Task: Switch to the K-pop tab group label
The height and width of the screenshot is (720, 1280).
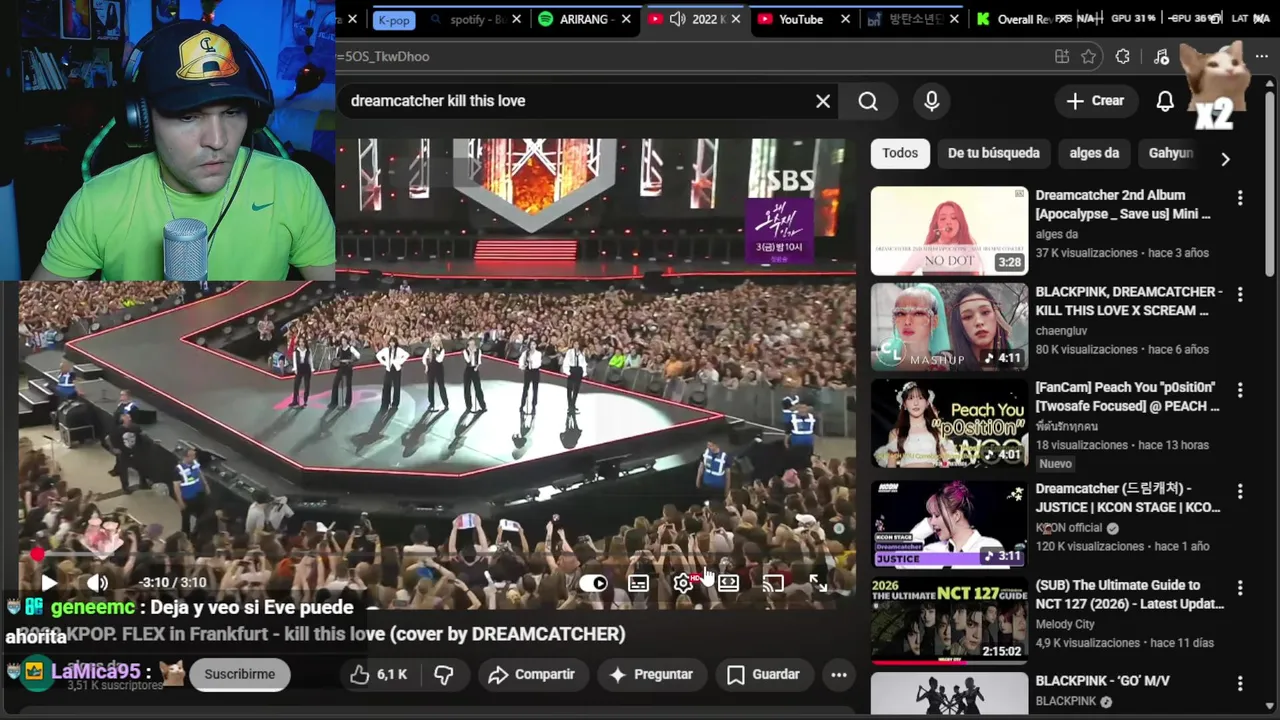Action: [393, 19]
